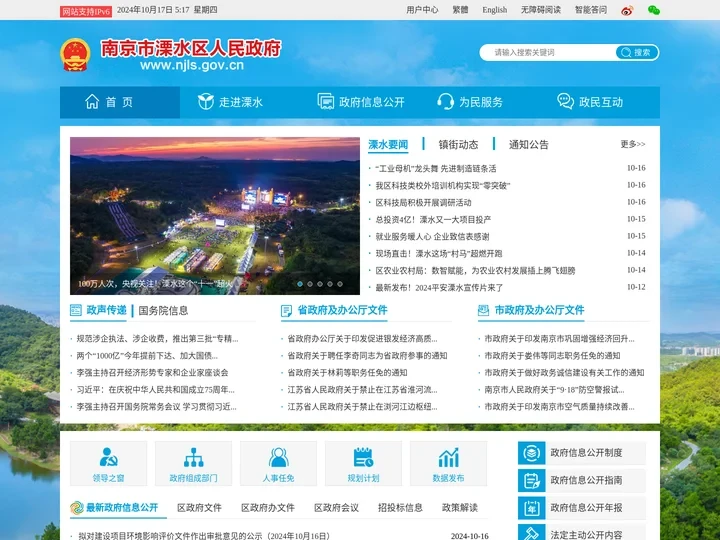Open 省政府关于林莉等职务任免的通知
Screen dimensions: 720x540
click(x=347, y=373)
